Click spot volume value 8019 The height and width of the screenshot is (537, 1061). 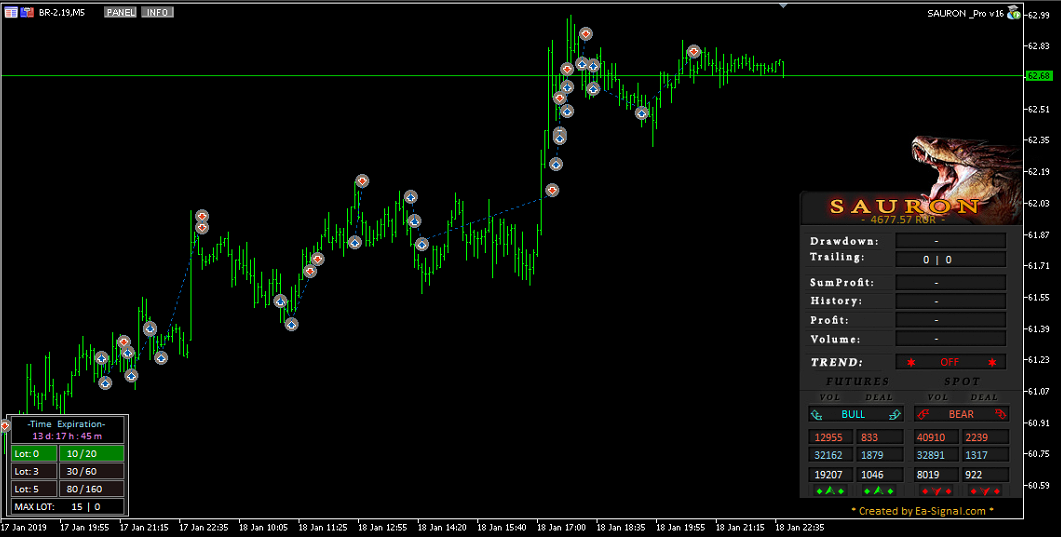[x=936, y=475]
